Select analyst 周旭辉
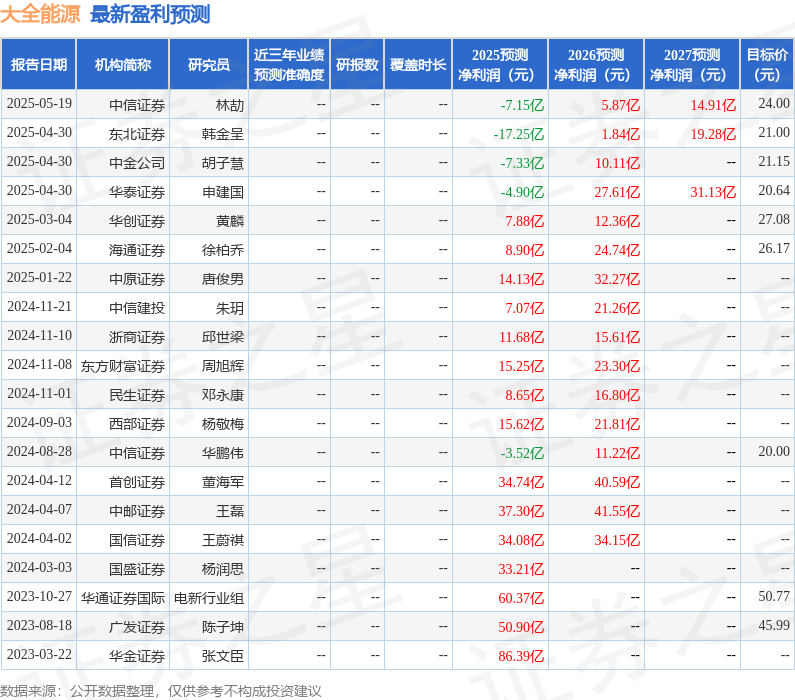The image size is (795, 700). point(223,366)
